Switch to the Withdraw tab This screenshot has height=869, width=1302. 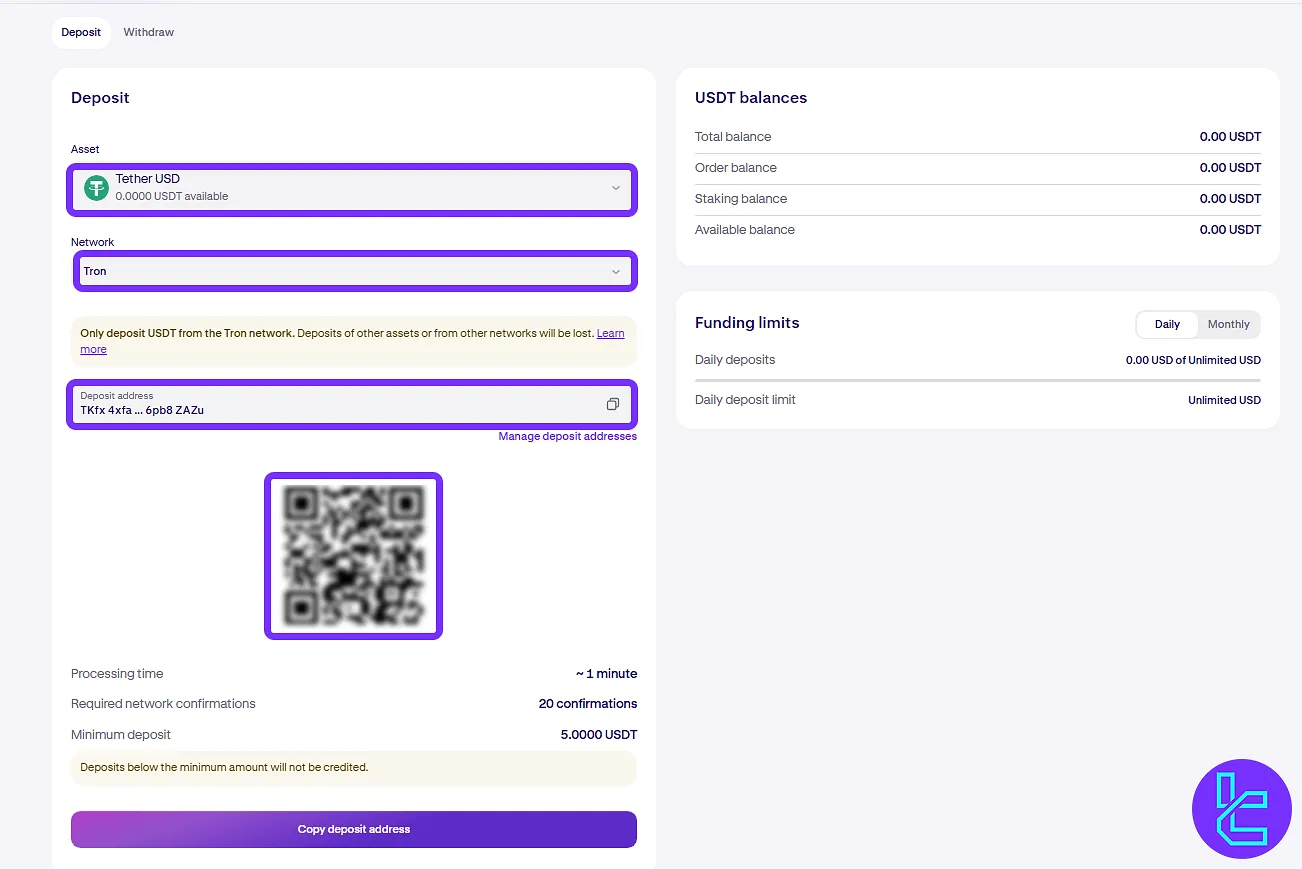(148, 32)
